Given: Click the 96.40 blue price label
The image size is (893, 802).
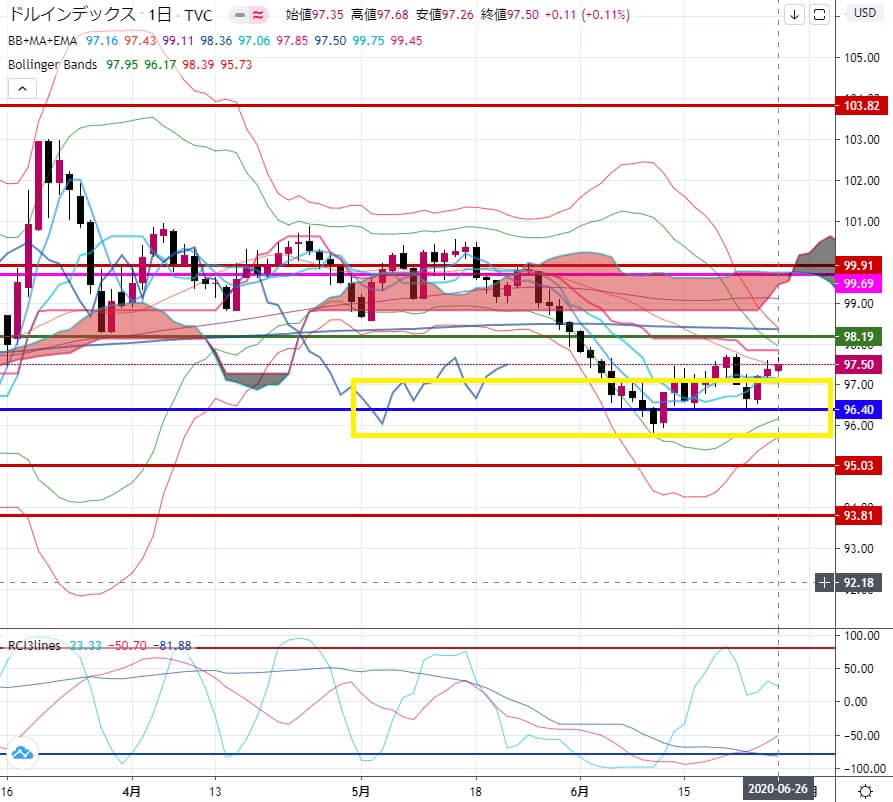Looking at the screenshot, I should click(x=858, y=410).
